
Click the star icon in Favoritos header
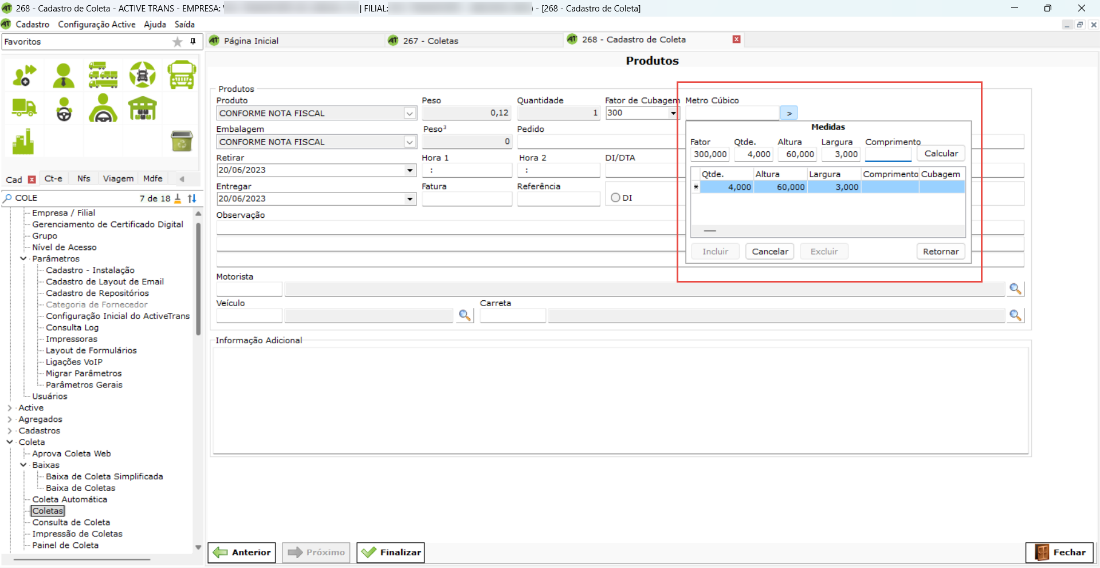coord(177,42)
